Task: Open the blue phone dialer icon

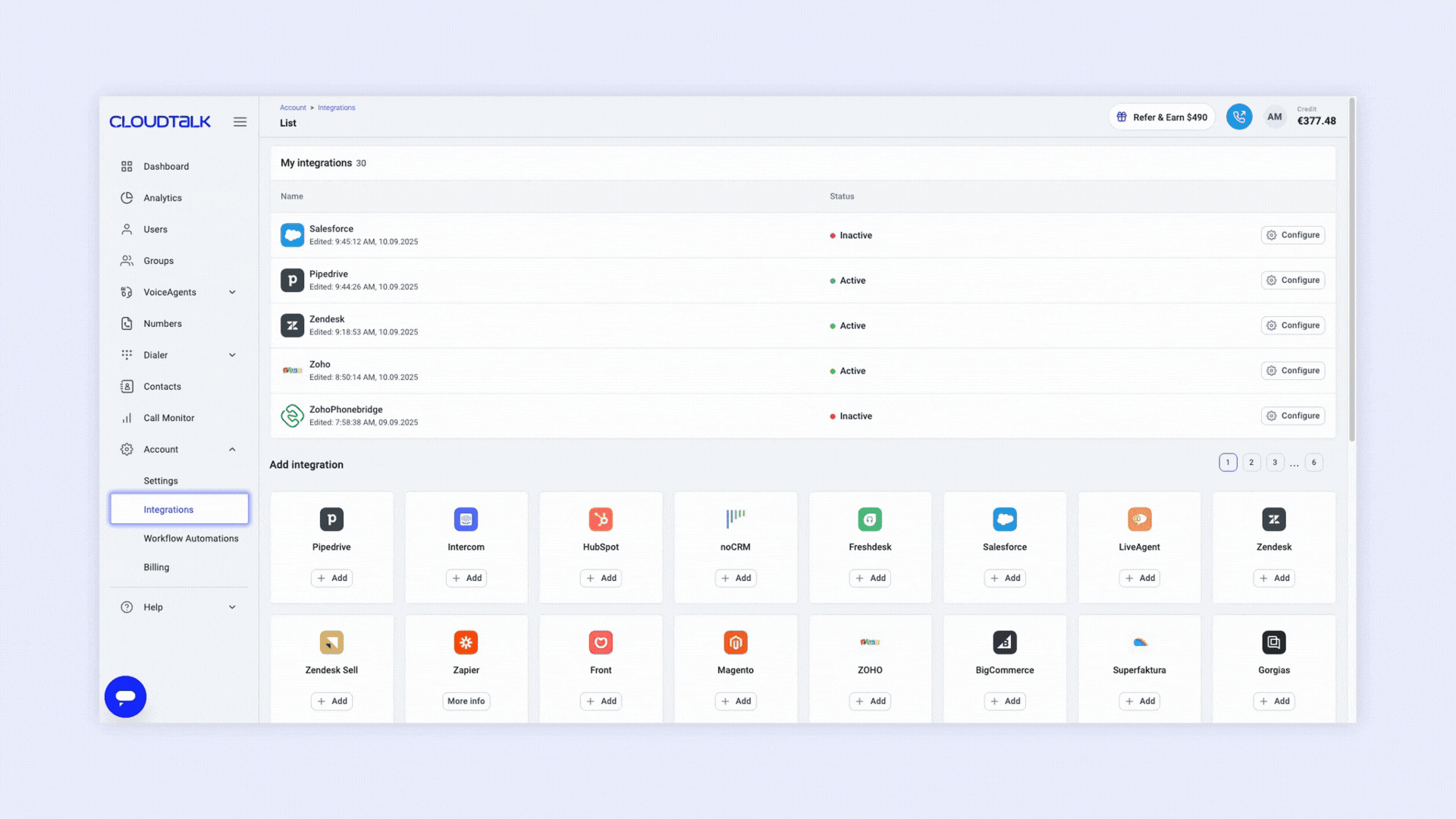Action: point(1238,117)
